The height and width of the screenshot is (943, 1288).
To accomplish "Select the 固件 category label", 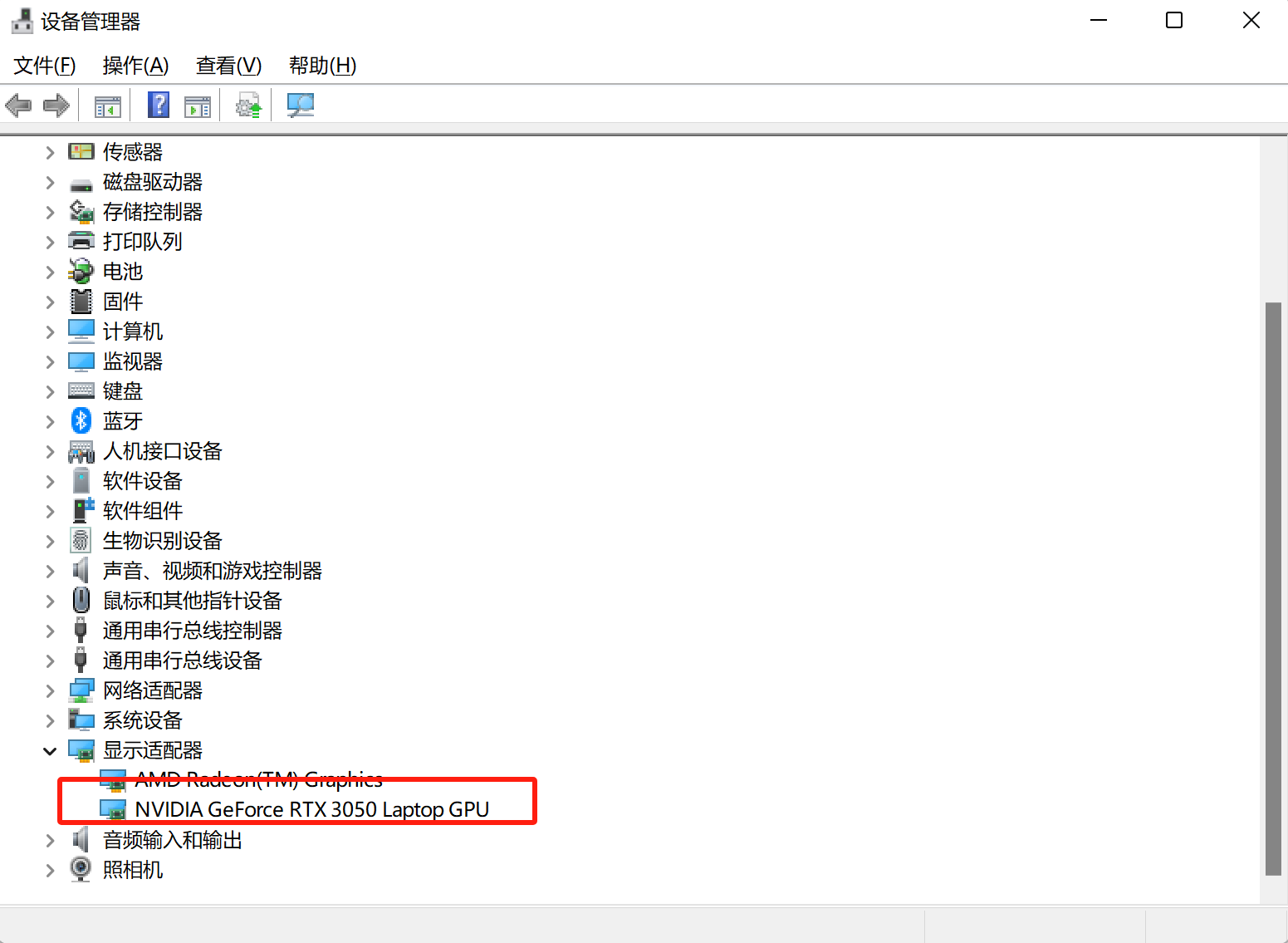I will coord(123,302).
